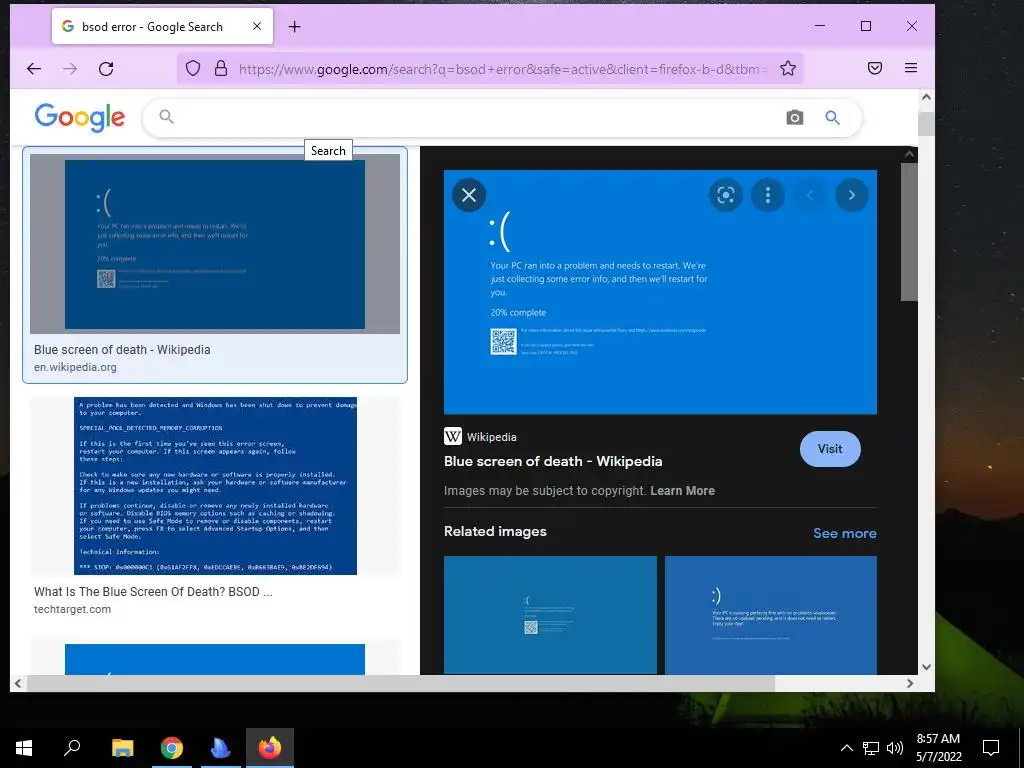Click the Visit button
Image resolution: width=1024 pixels, height=768 pixels.
(830, 449)
